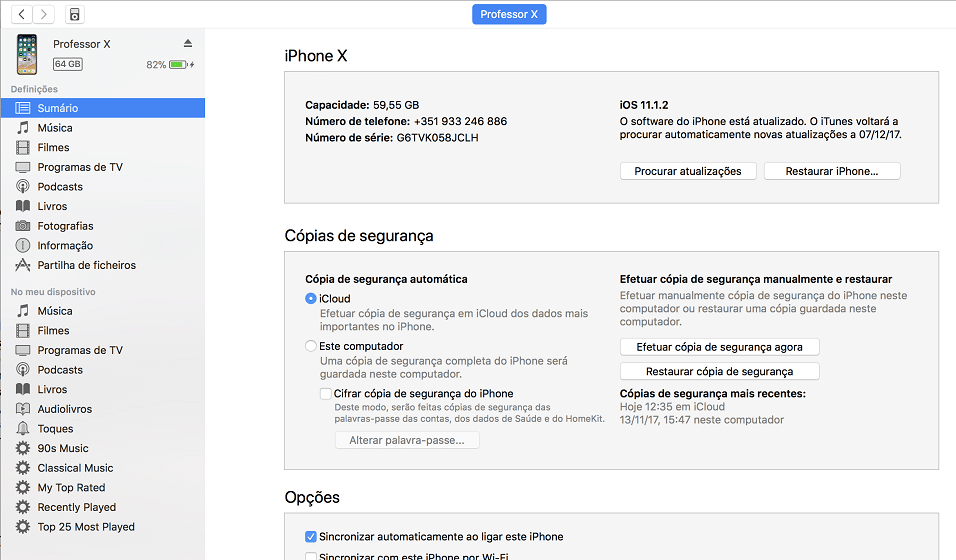Click the Procurar atualizações button
Viewport: 956px width, 560px height.
click(x=688, y=171)
